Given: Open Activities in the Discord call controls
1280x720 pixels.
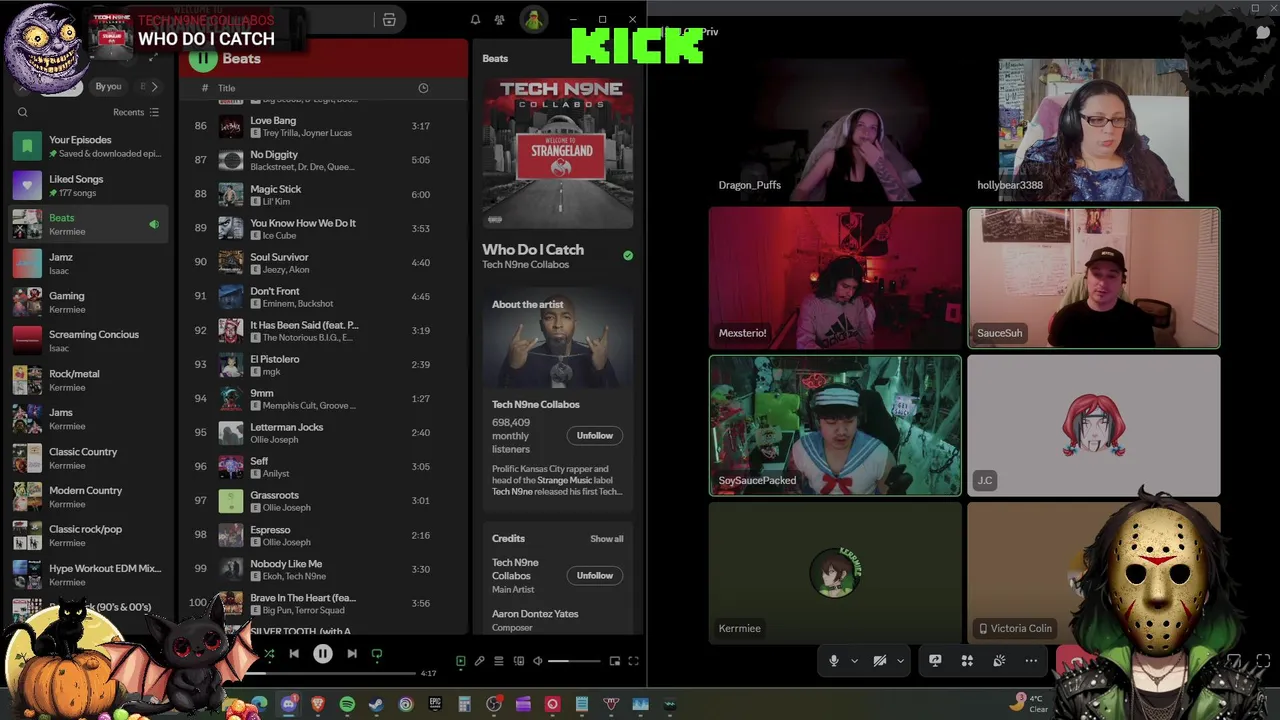Looking at the screenshot, I should tap(967, 661).
